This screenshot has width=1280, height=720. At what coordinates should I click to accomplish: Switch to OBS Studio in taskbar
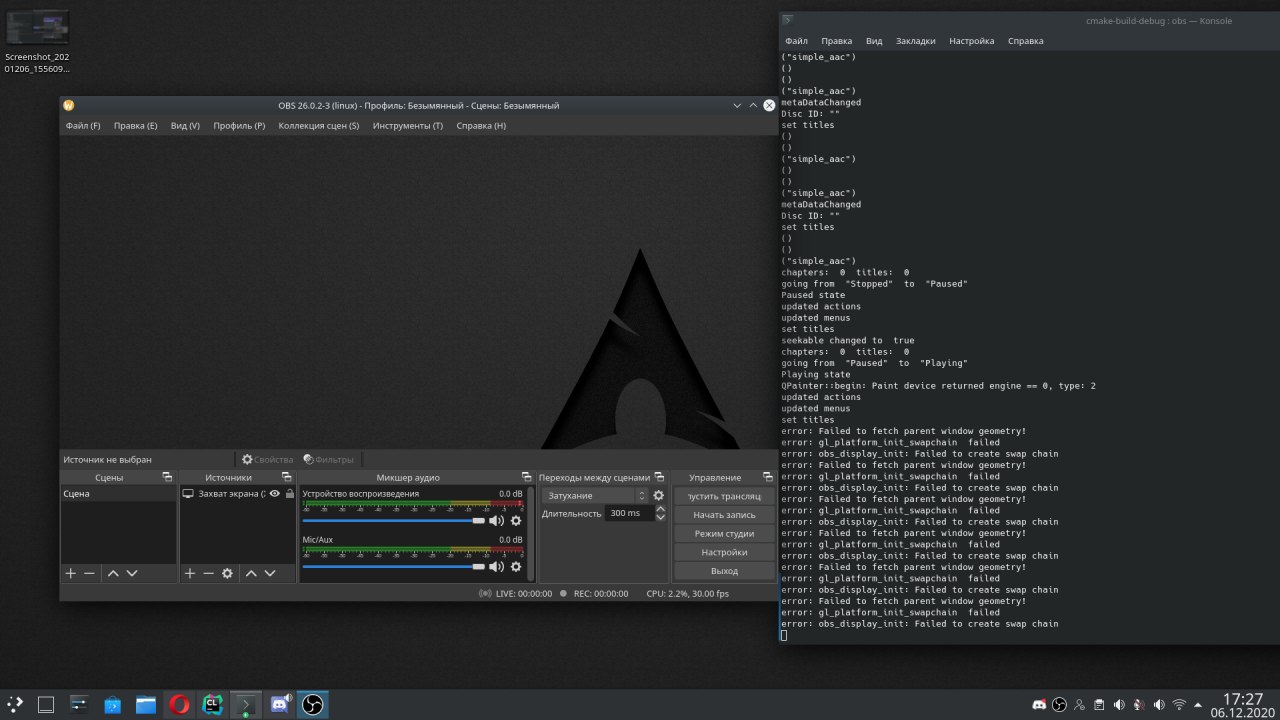(313, 705)
